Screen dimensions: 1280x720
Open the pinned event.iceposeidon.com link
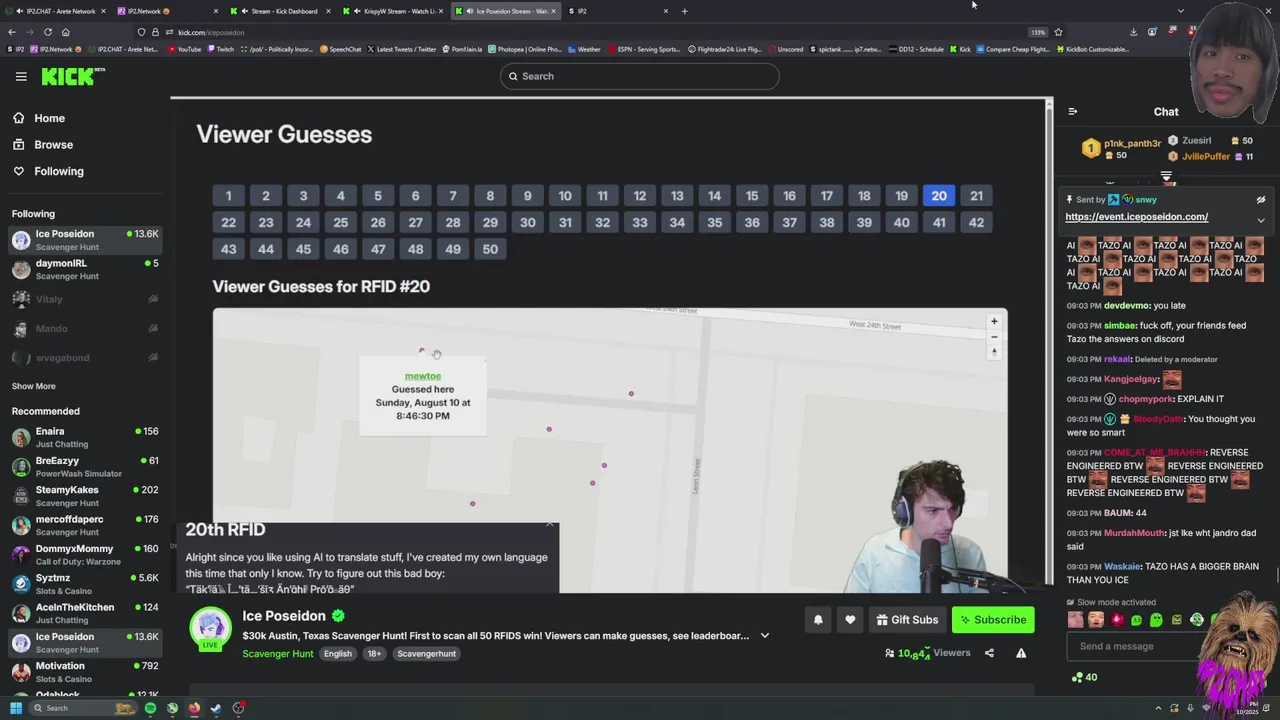(1136, 217)
